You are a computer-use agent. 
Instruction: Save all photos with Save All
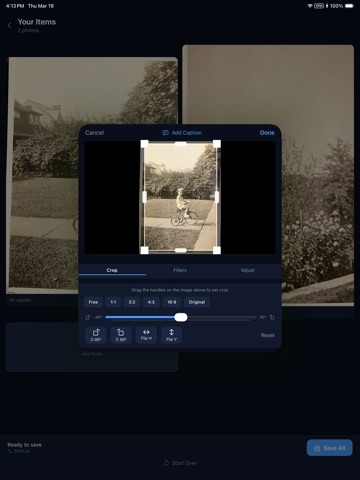pyautogui.click(x=329, y=448)
